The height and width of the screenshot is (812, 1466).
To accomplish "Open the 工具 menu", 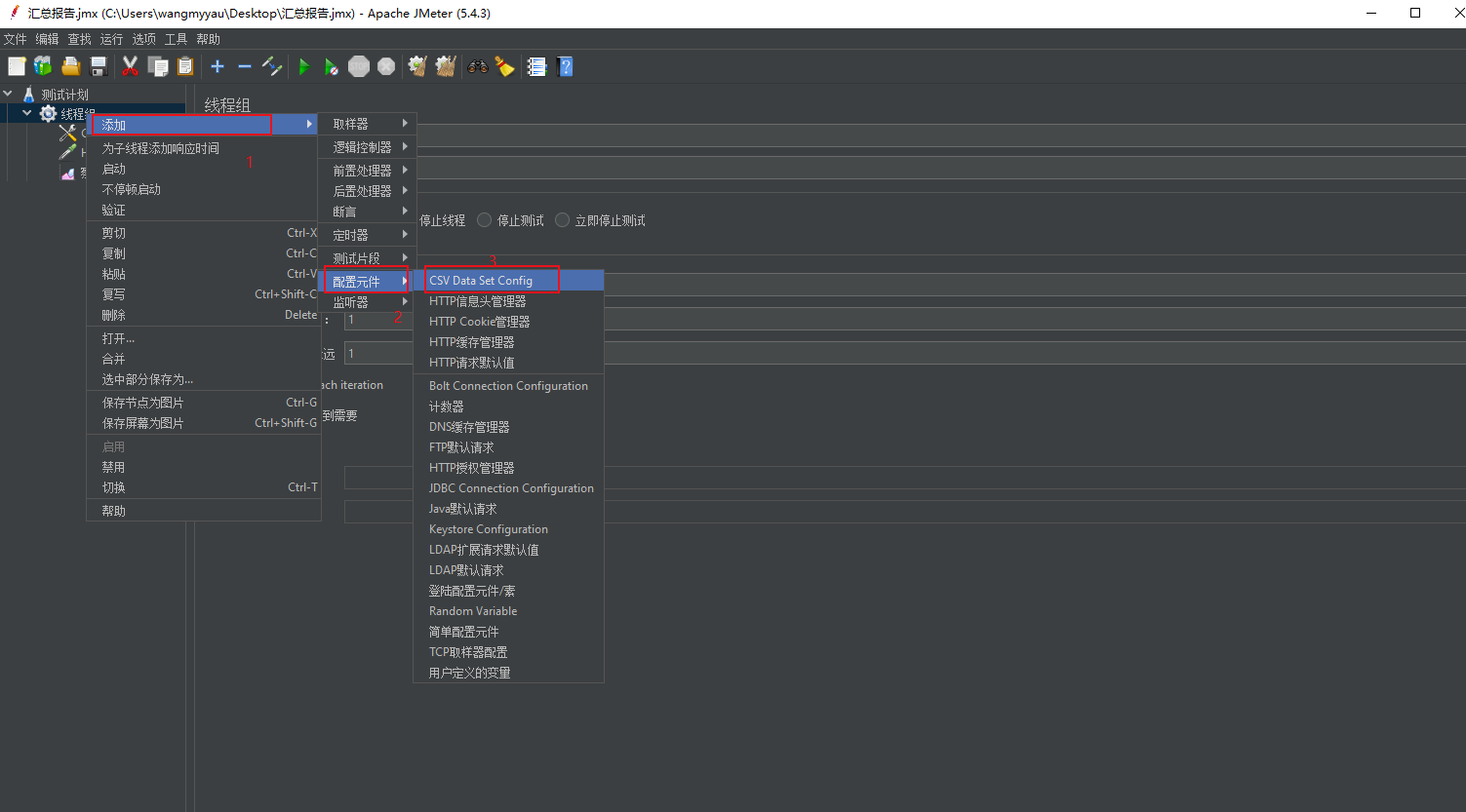I will point(176,39).
